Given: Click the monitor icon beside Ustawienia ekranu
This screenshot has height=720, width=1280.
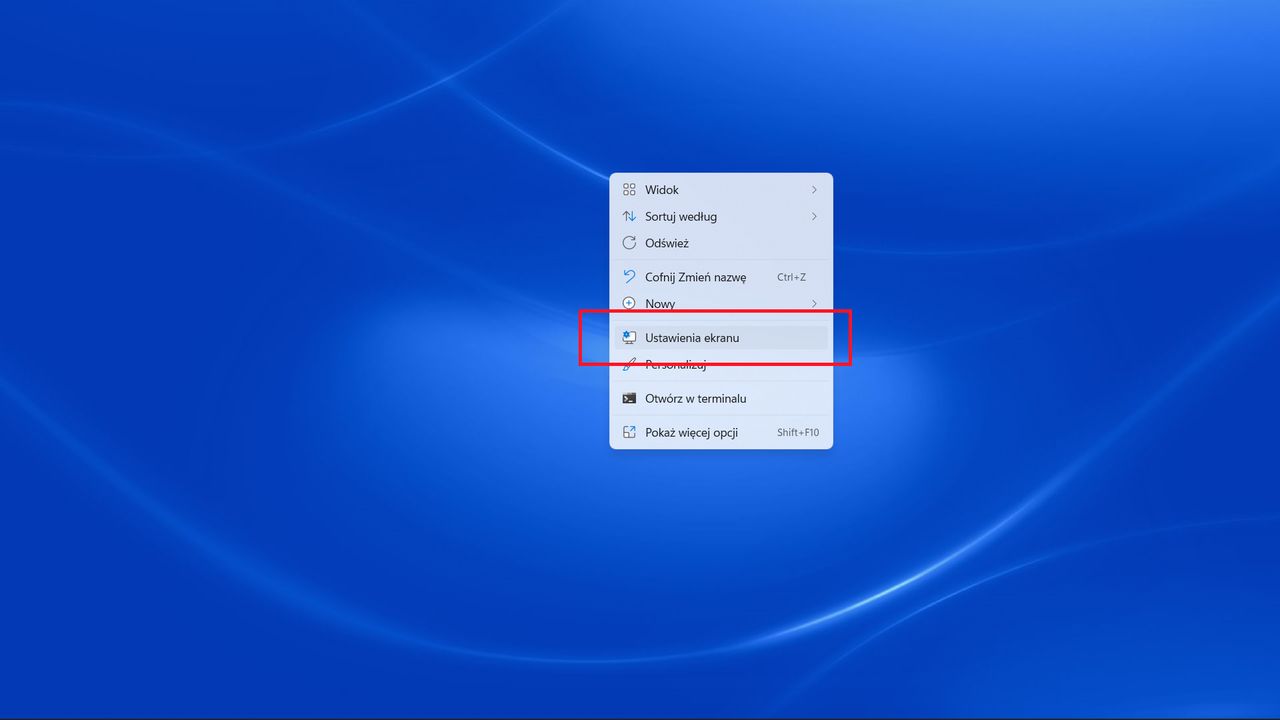Looking at the screenshot, I should click(x=630, y=337).
